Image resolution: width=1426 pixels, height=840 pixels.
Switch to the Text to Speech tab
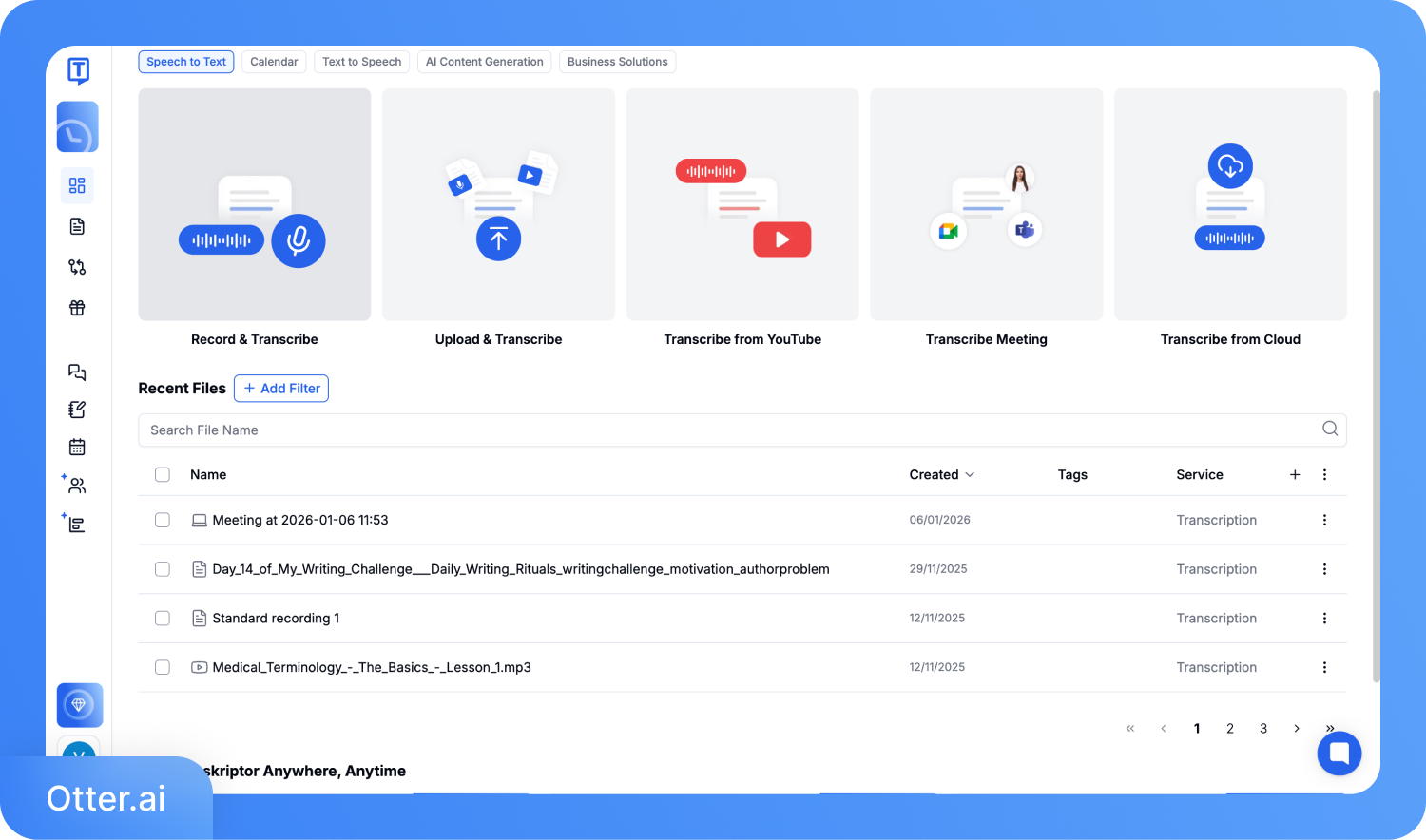coord(361,62)
